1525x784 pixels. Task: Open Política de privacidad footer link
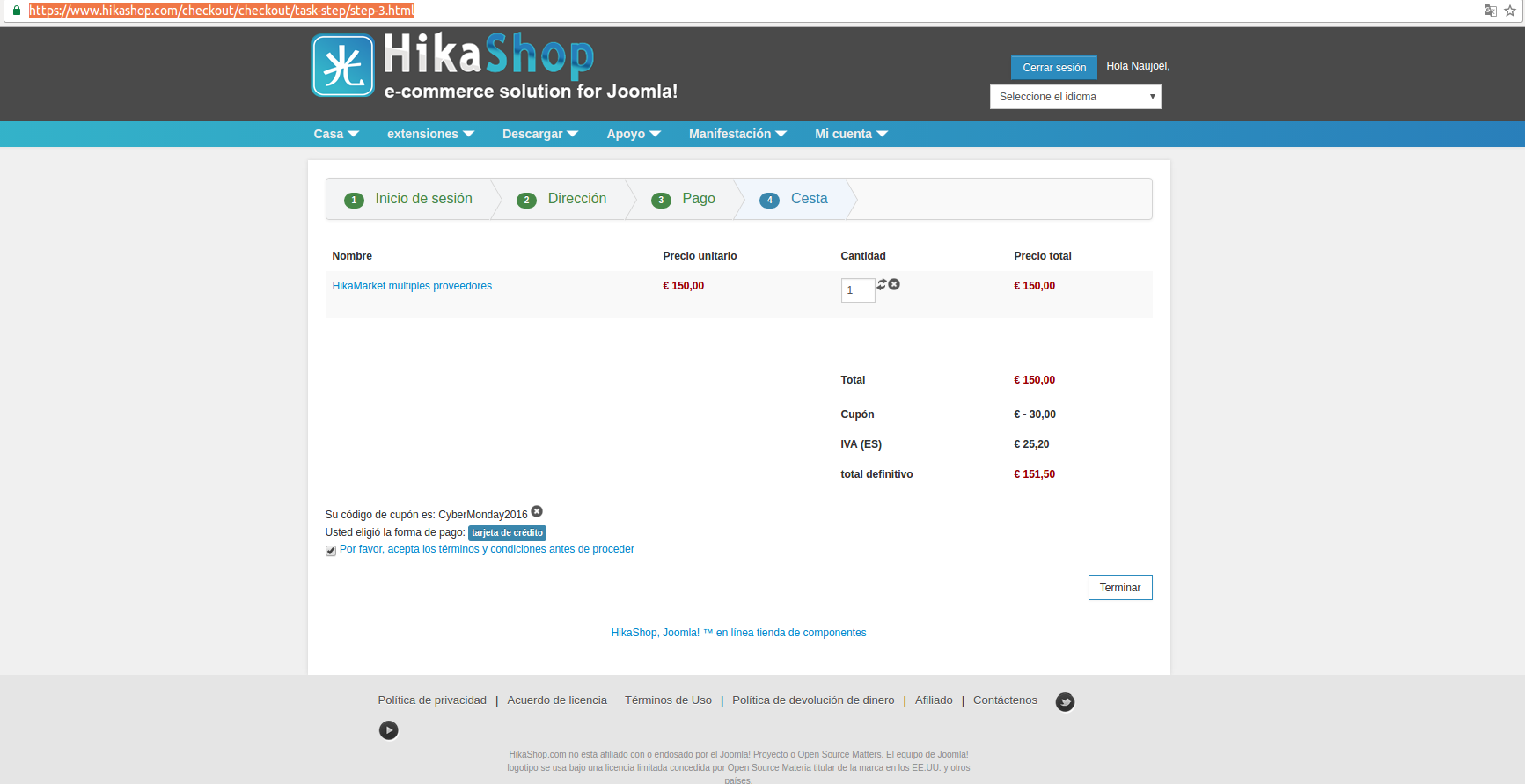click(x=432, y=700)
